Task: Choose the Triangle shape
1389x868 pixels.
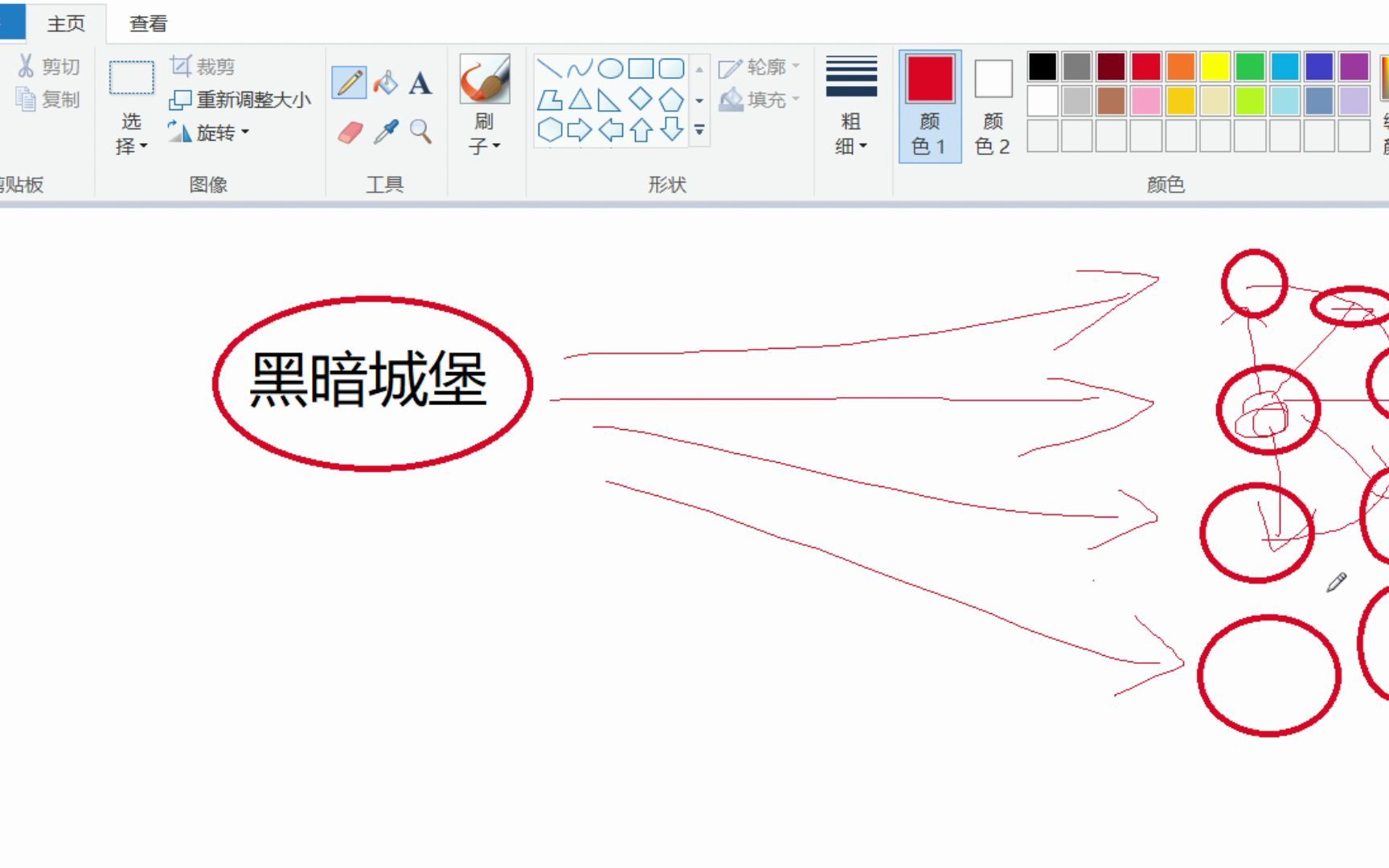Action: click(x=580, y=100)
